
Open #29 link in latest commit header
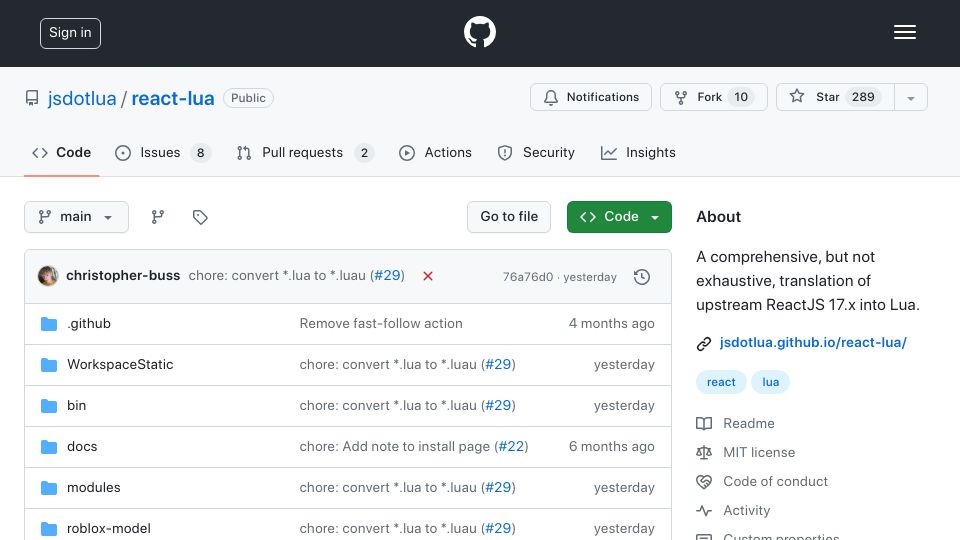point(387,276)
